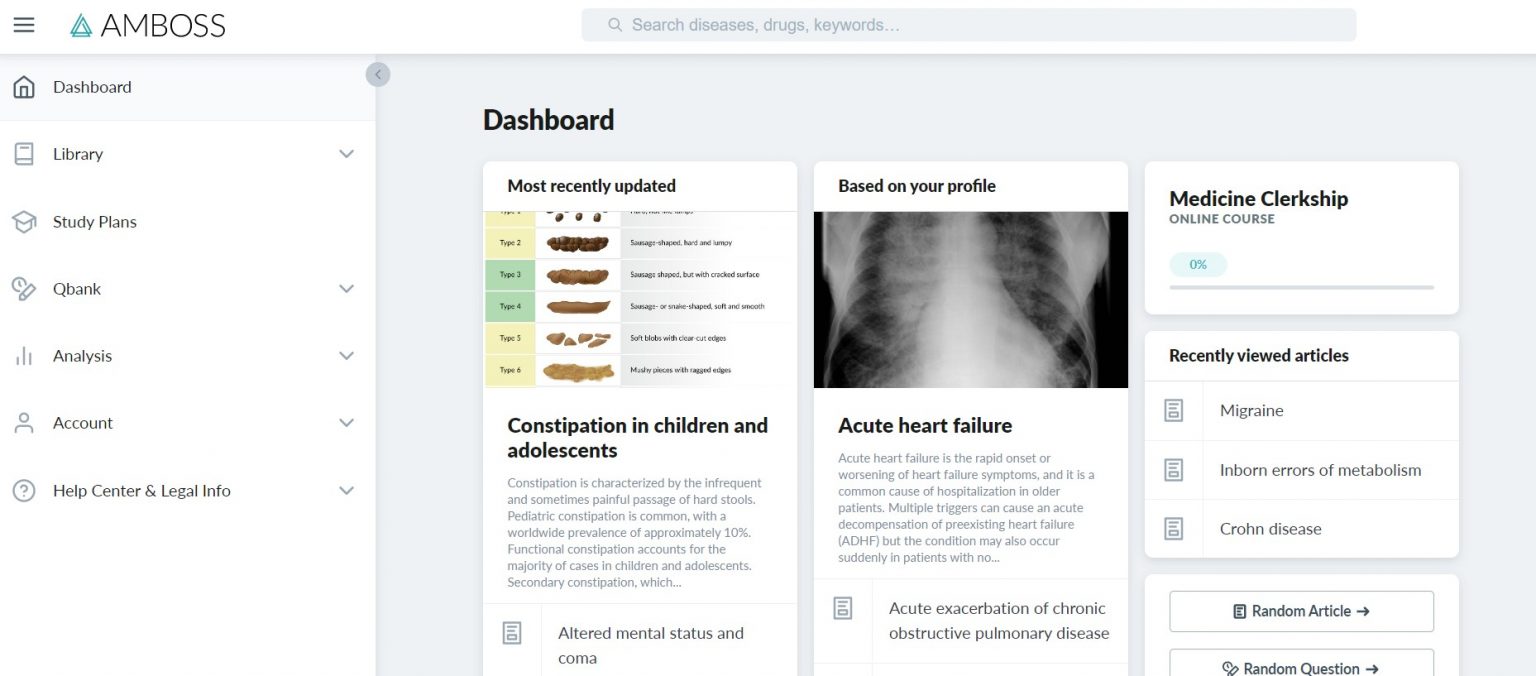
Task: Click the Study Plans graduation icon
Action: 22,221
